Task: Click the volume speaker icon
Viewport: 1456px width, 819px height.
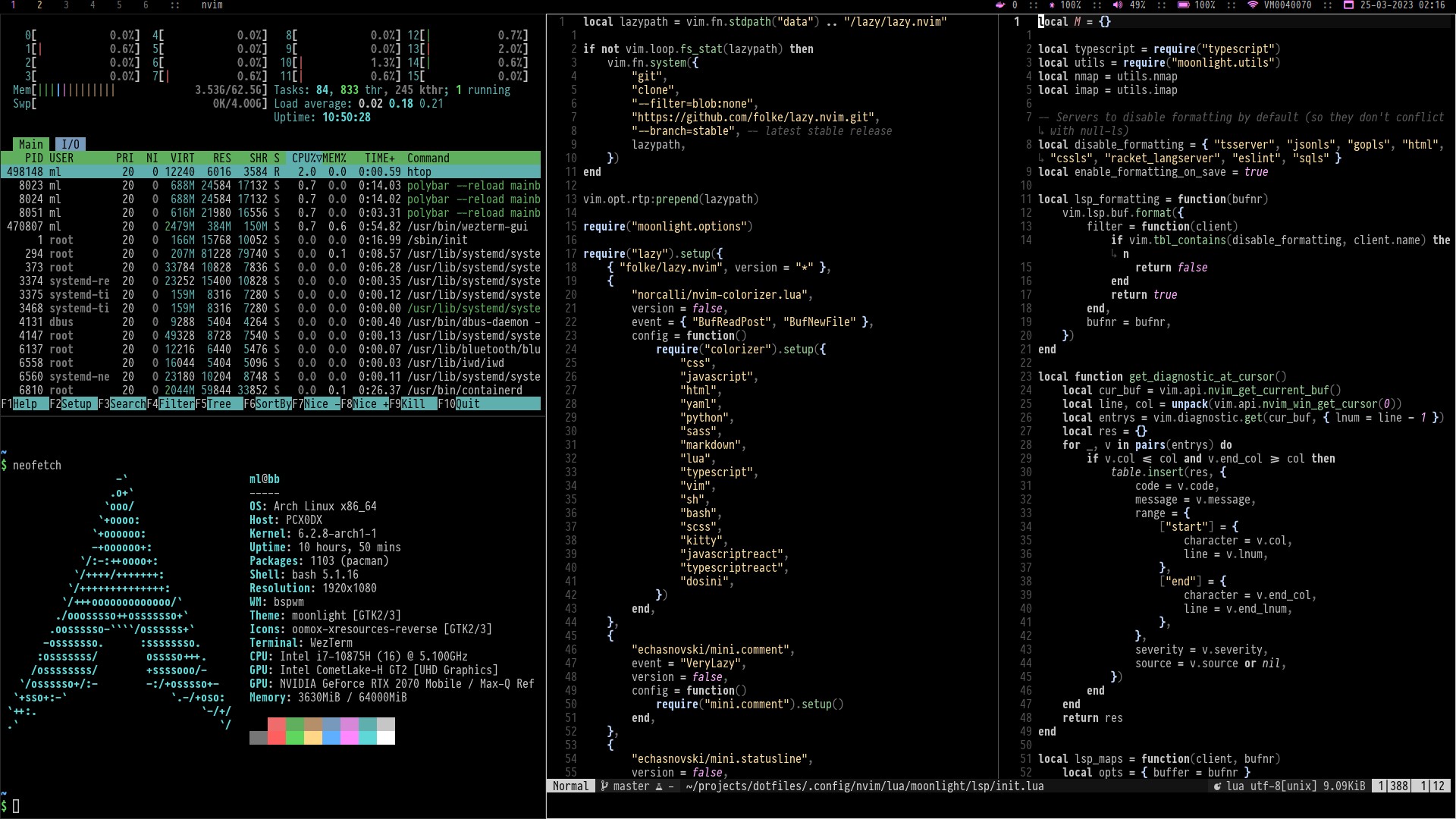Action: pyautogui.click(x=1117, y=5)
